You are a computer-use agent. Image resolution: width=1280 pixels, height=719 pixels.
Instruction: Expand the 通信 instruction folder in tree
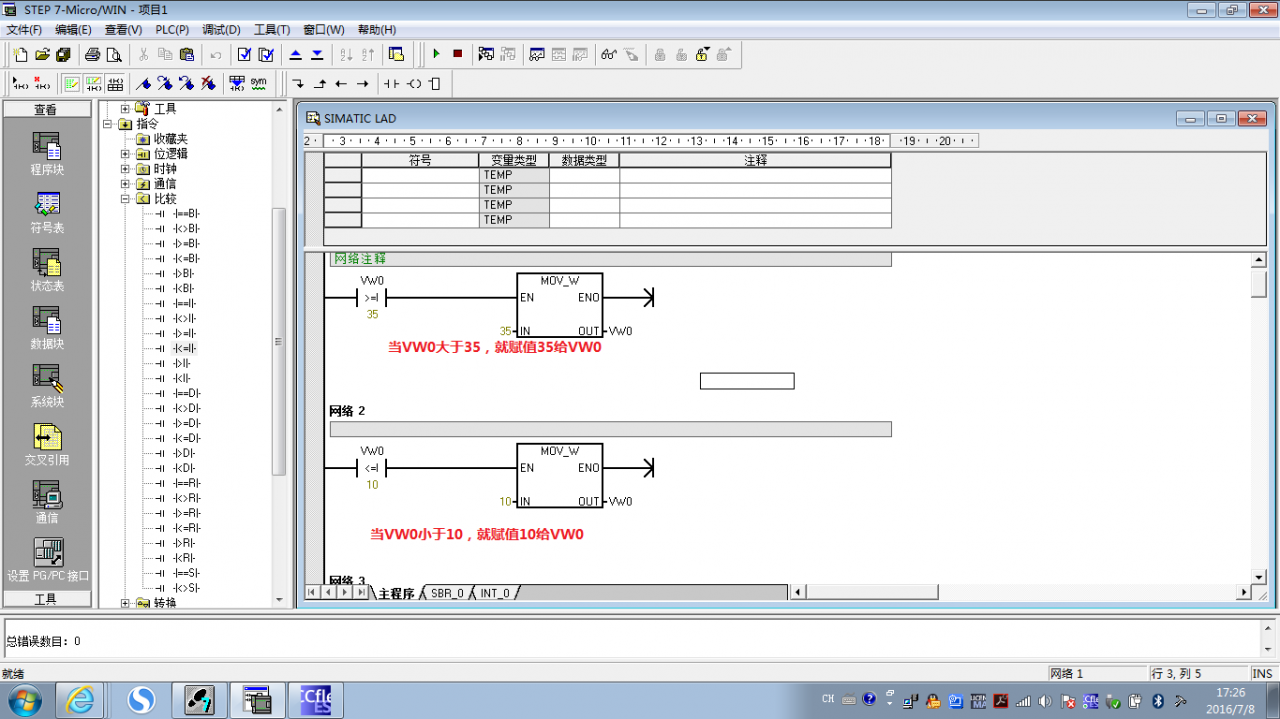(125, 184)
